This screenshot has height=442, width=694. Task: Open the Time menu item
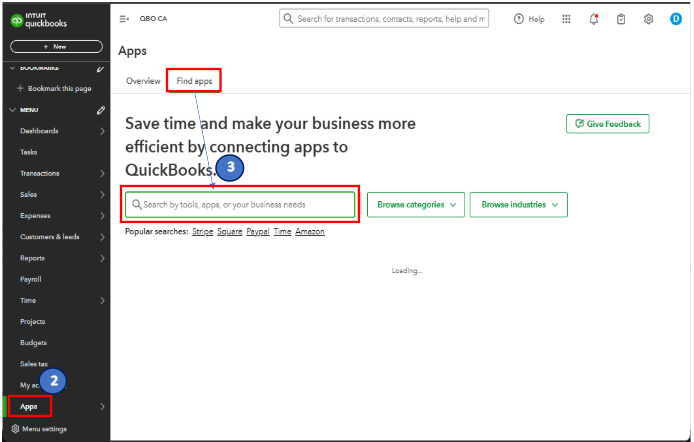pos(28,301)
